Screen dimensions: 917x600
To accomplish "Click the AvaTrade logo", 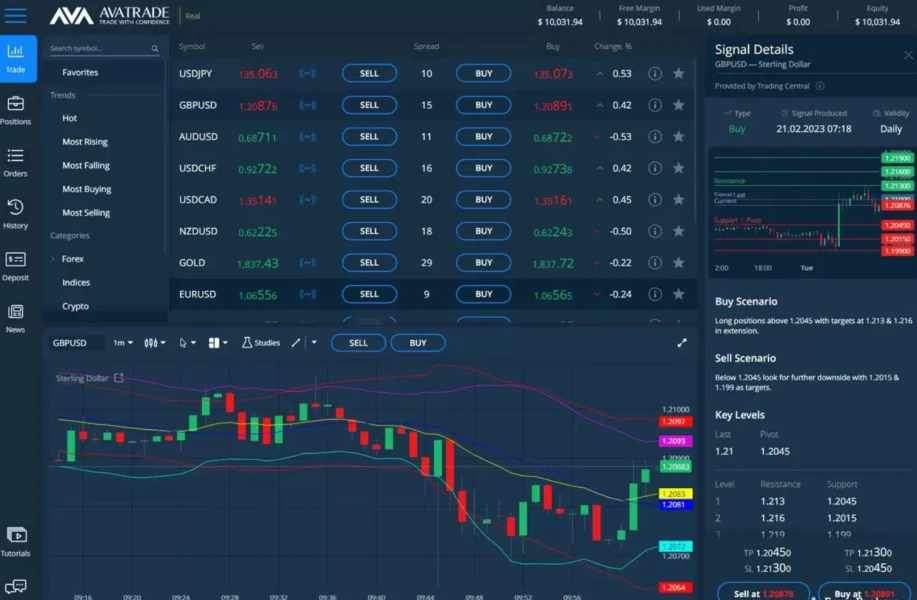I will (x=109, y=16).
